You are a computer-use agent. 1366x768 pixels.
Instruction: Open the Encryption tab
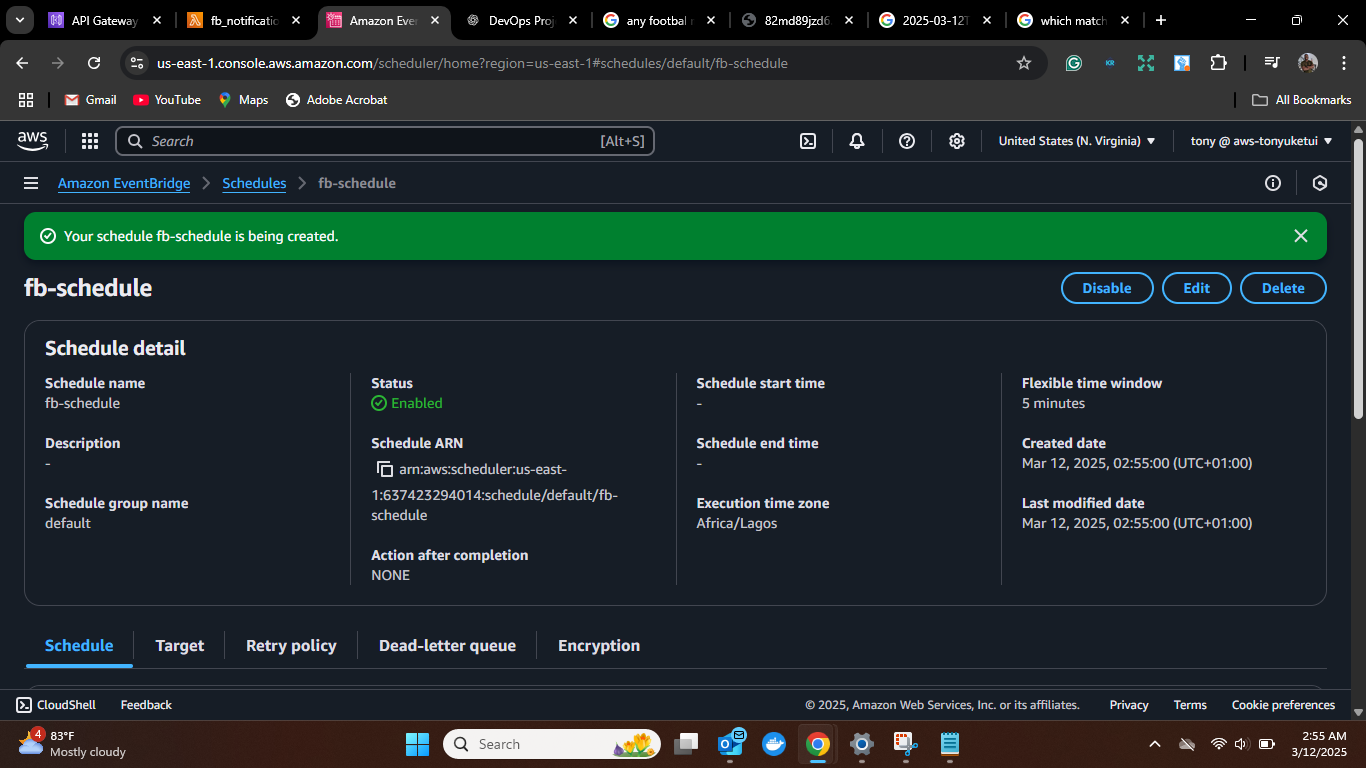(599, 646)
